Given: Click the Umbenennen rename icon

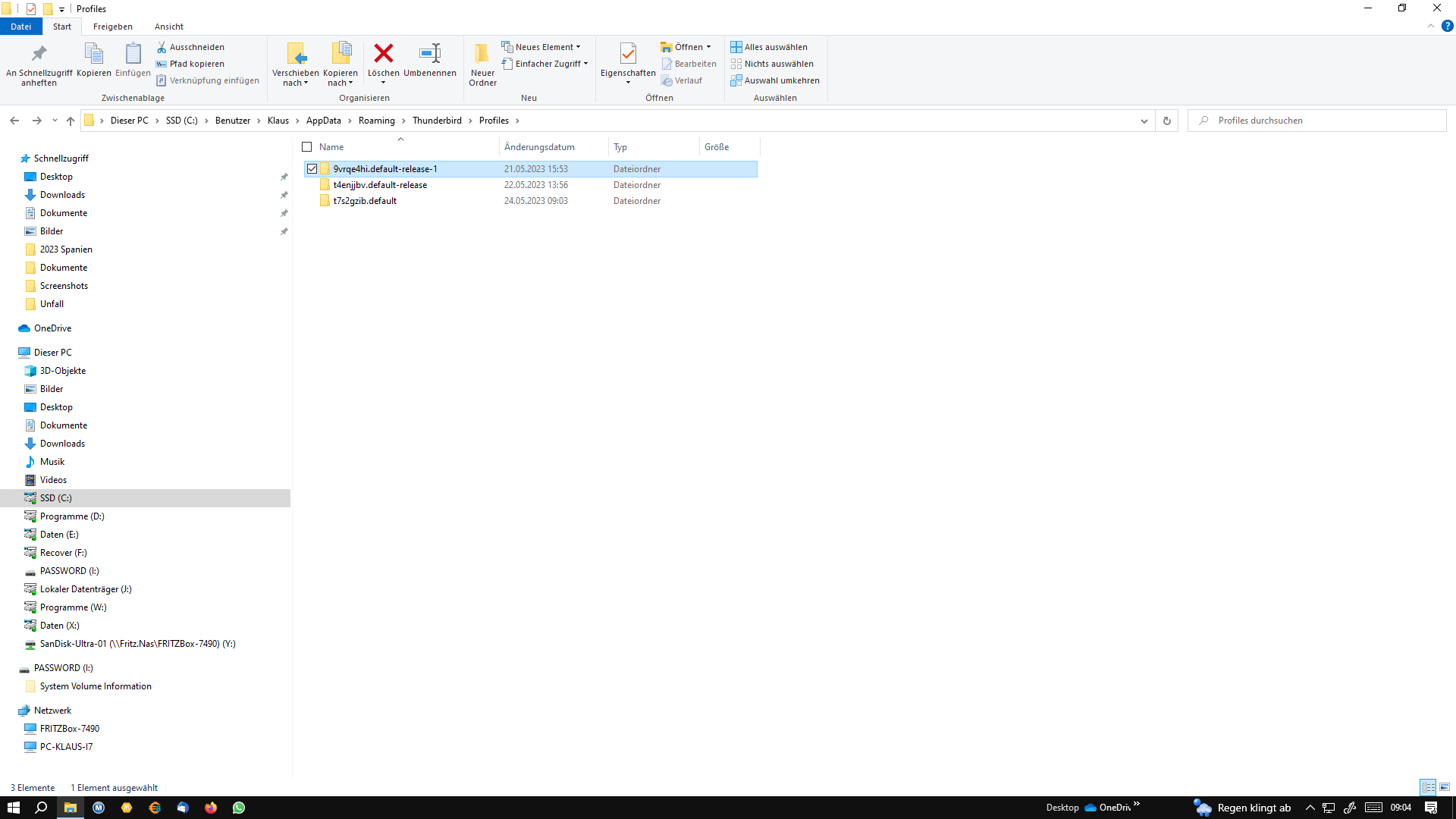Looking at the screenshot, I should (429, 53).
